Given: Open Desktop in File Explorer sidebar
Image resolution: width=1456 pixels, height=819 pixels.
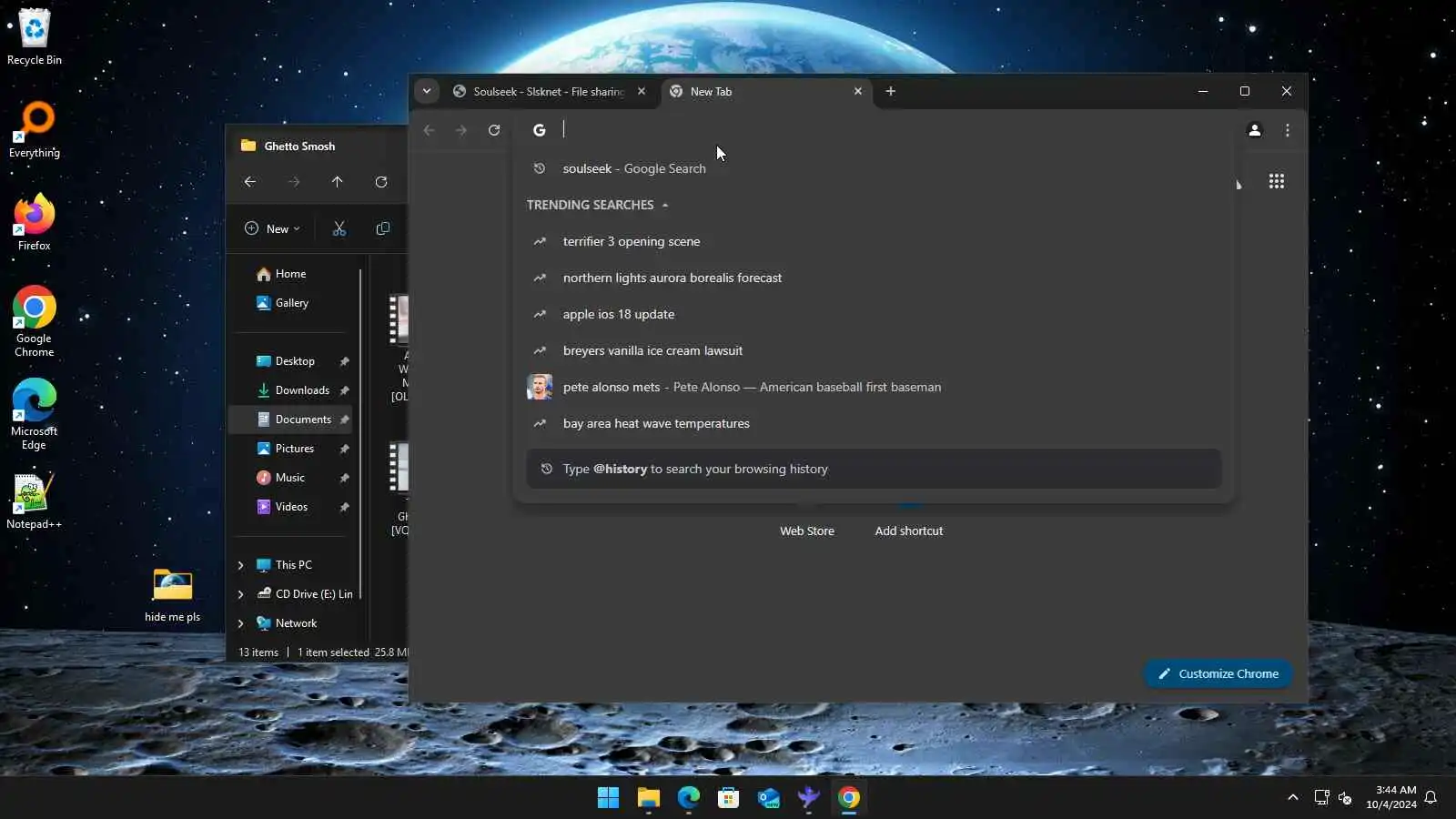Looking at the screenshot, I should [x=291, y=361].
